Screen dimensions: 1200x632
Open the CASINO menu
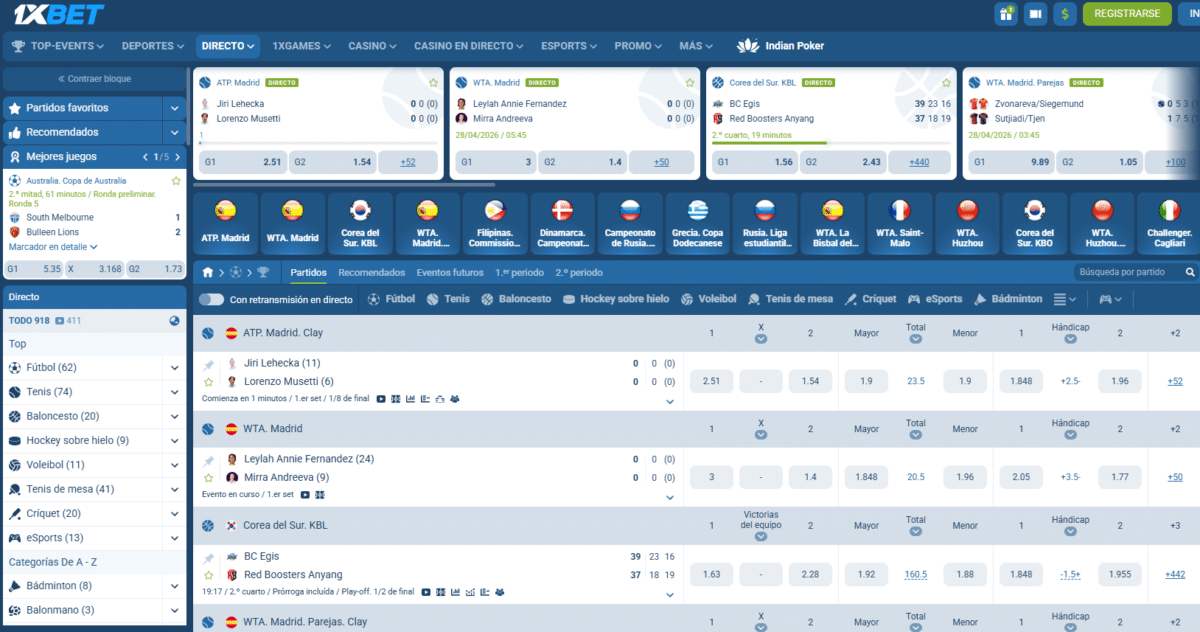point(372,45)
